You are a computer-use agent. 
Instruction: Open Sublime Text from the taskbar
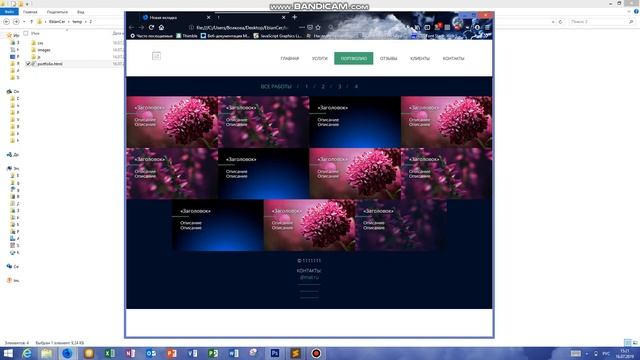coord(296,353)
